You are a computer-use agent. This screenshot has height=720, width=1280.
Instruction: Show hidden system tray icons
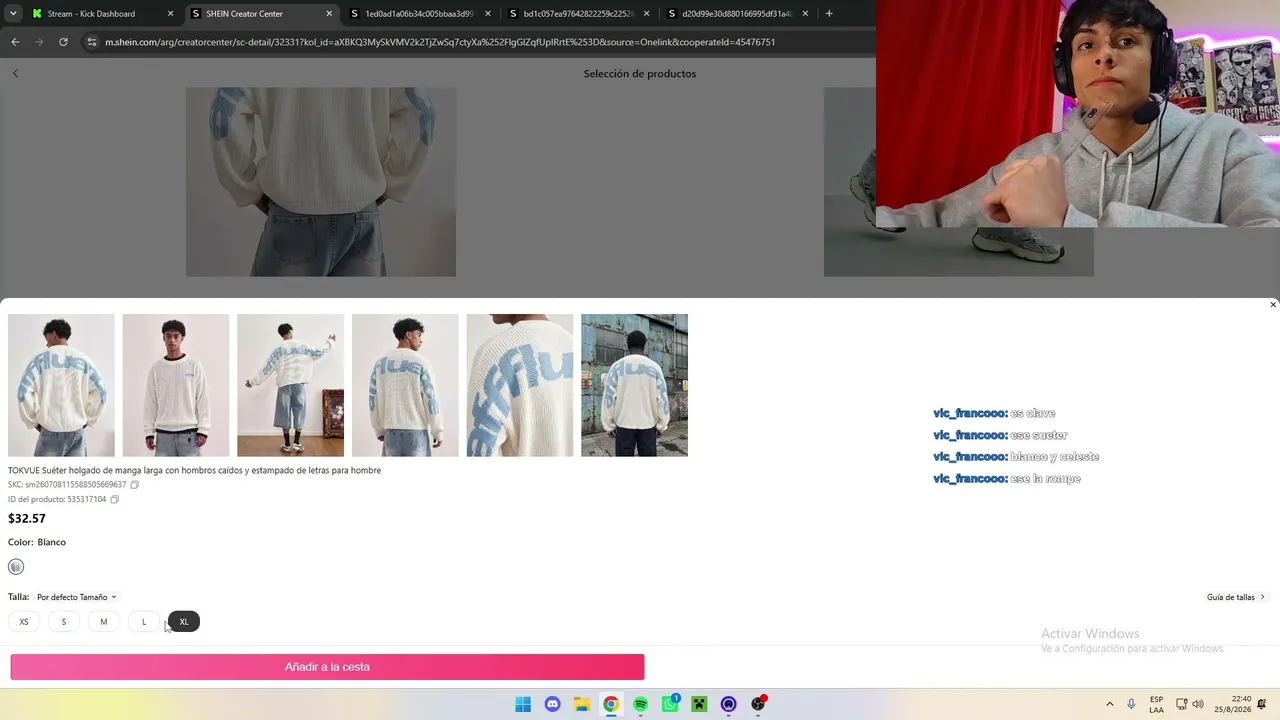click(x=1109, y=704)
